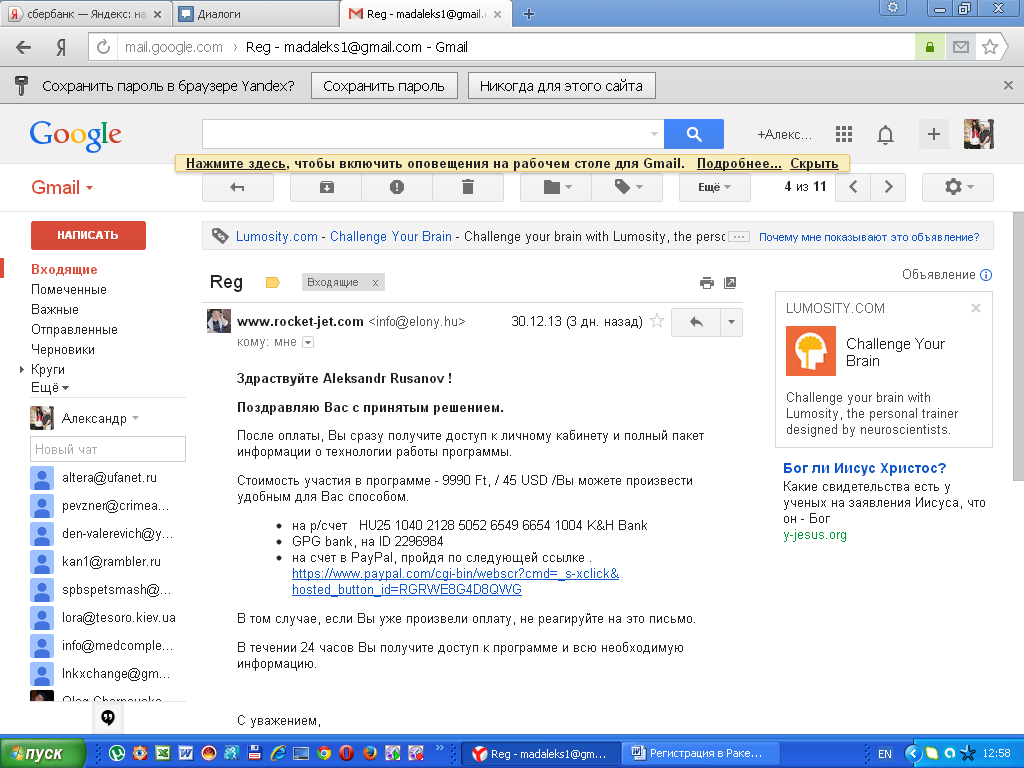Viewport: 1024px width, 768px height.
Task: Open the settings gear menu
Action: pos(957,187)
